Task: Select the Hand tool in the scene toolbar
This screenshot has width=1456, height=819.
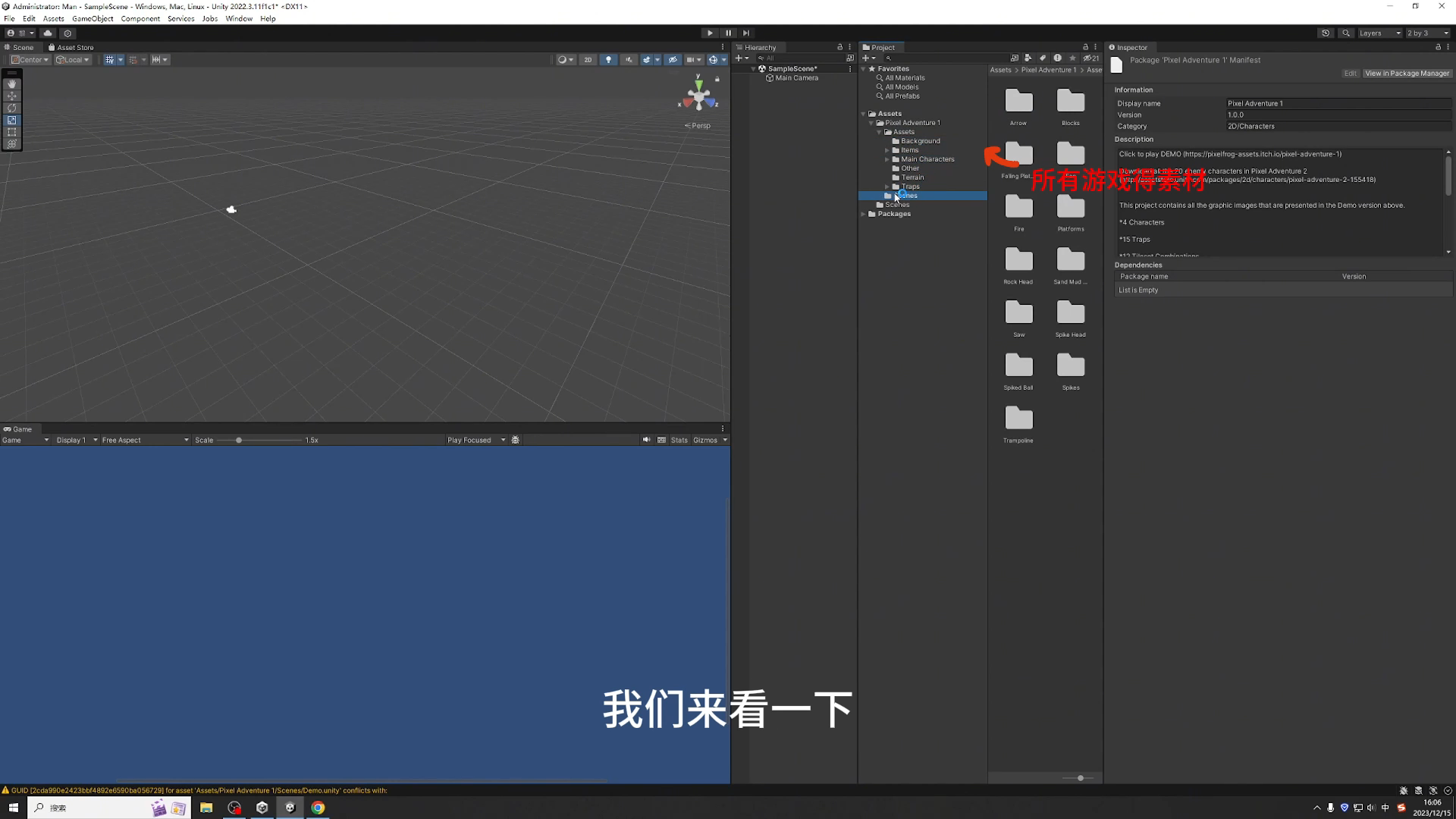Action: pos(11,83)
